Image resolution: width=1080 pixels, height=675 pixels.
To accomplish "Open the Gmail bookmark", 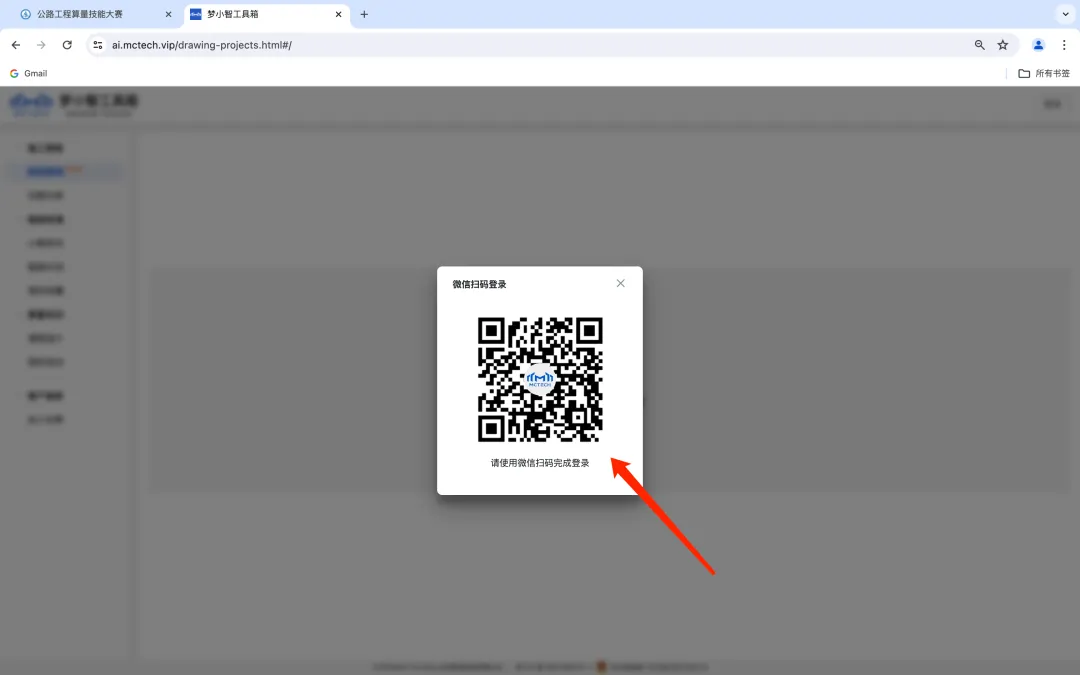I will coord(28,73).
